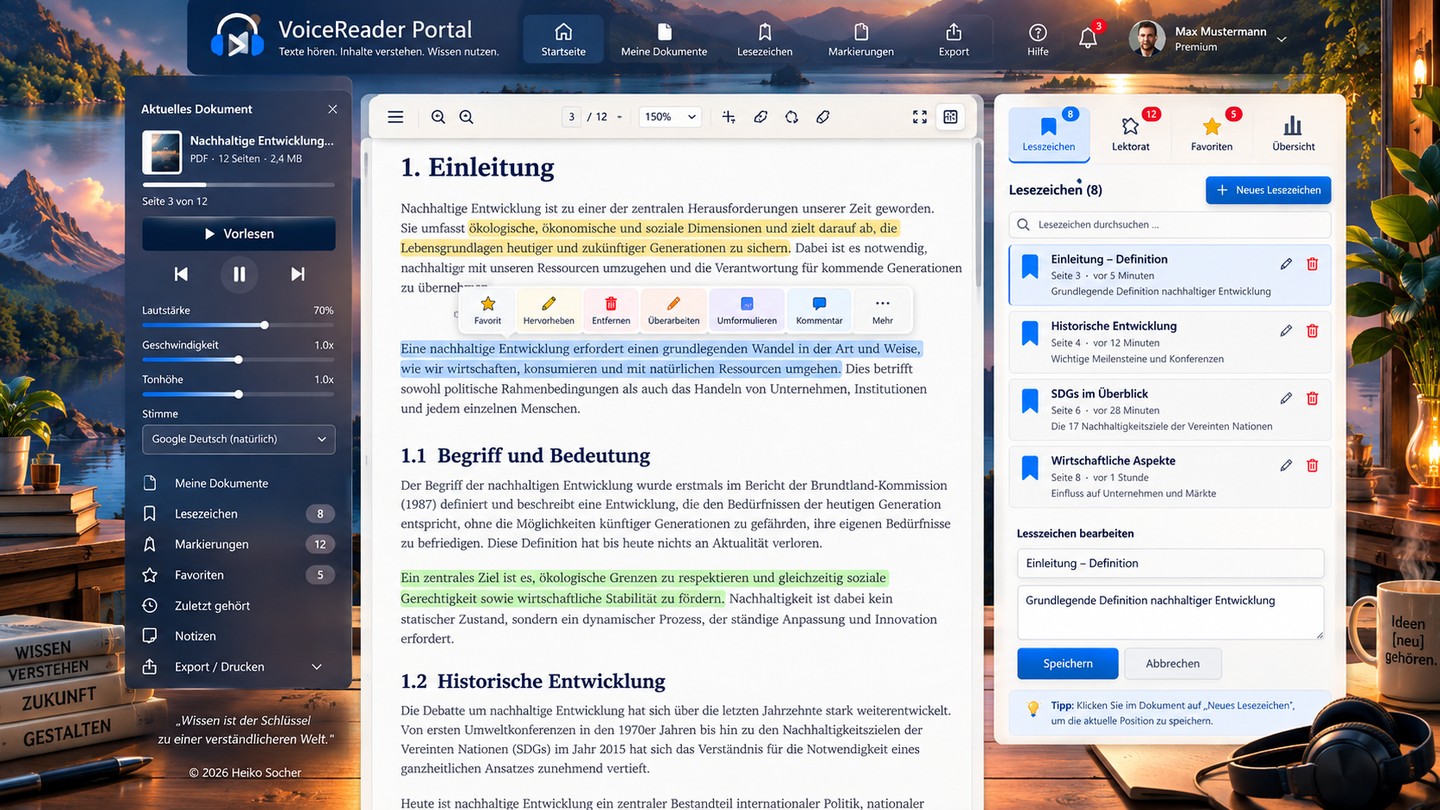The image size is (1440, 810).
Task: Open the notifications bell
Action: (1088, 38)
